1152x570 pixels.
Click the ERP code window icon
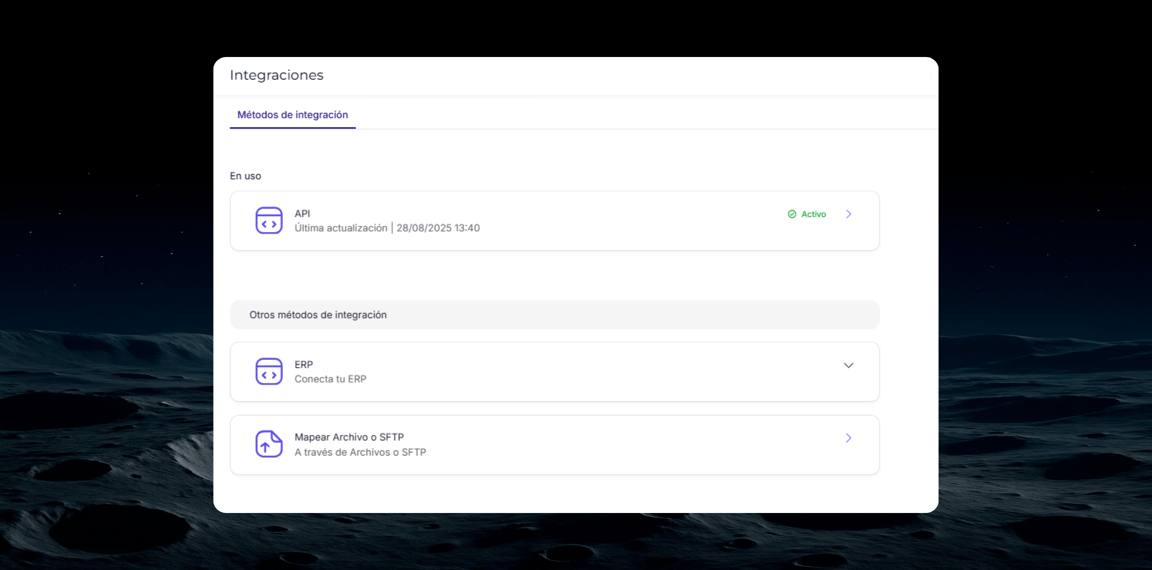click(x=269, y=371)
